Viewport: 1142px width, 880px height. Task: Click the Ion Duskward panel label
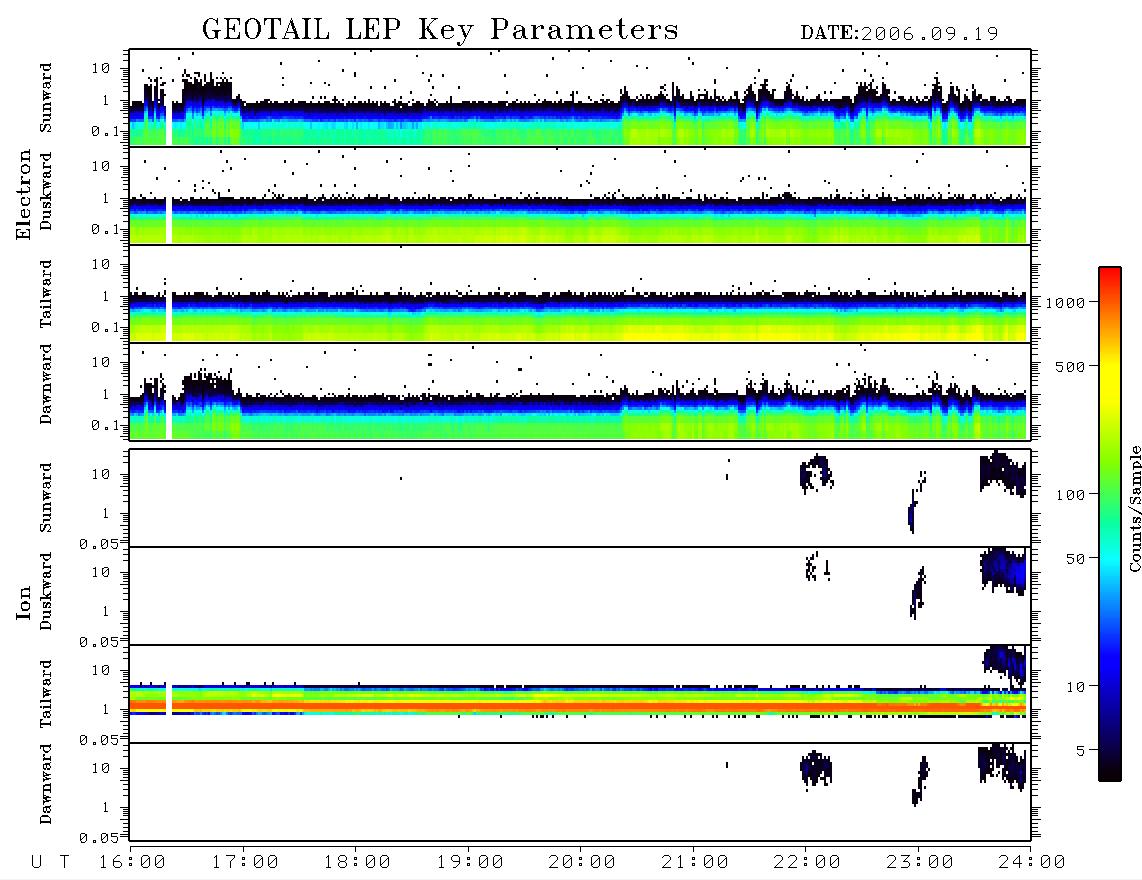tap(46, 592)
